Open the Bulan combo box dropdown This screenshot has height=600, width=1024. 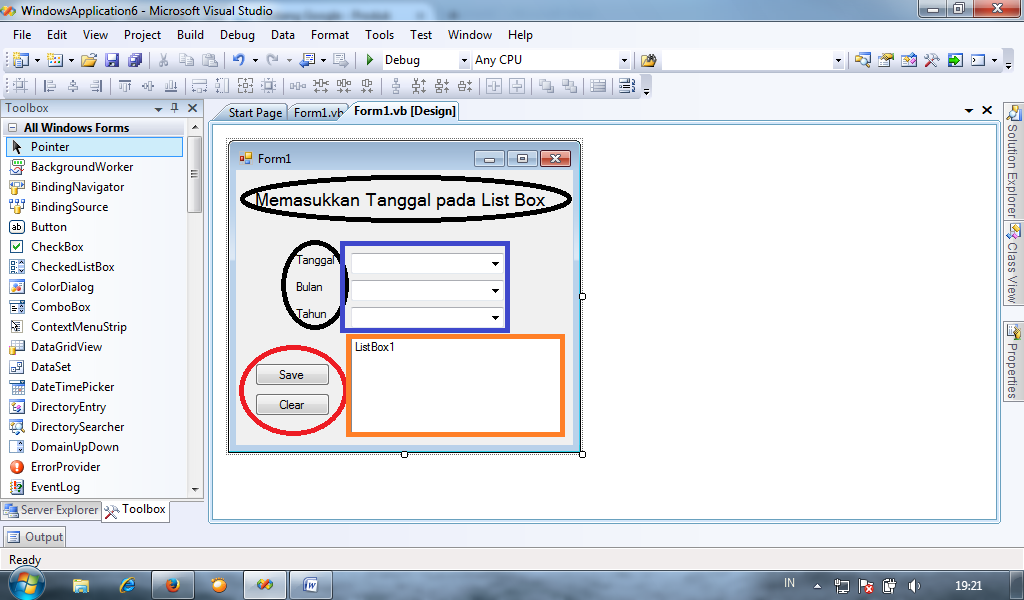coord(495,291)
